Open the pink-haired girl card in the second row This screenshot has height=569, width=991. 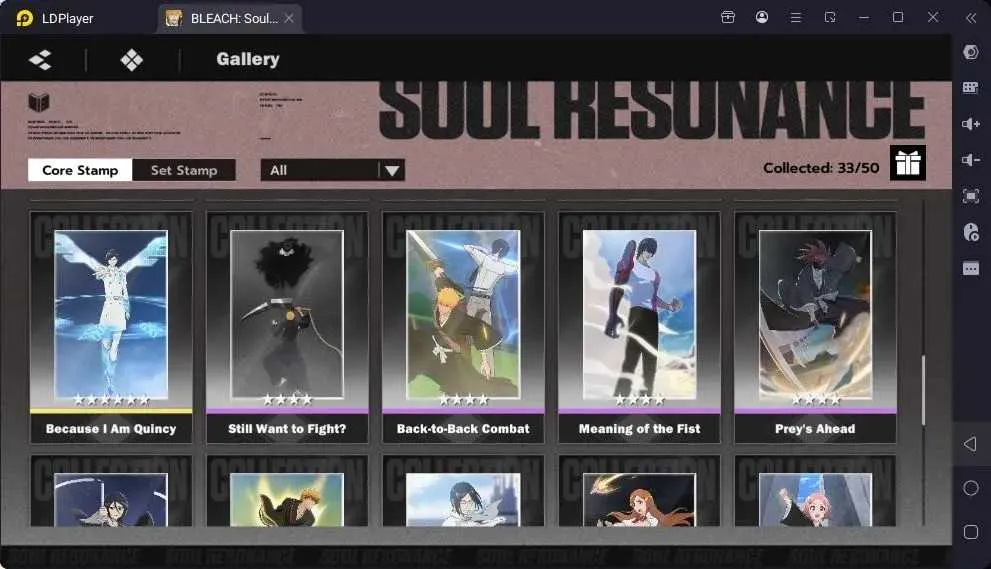click(x=815, y=491)
